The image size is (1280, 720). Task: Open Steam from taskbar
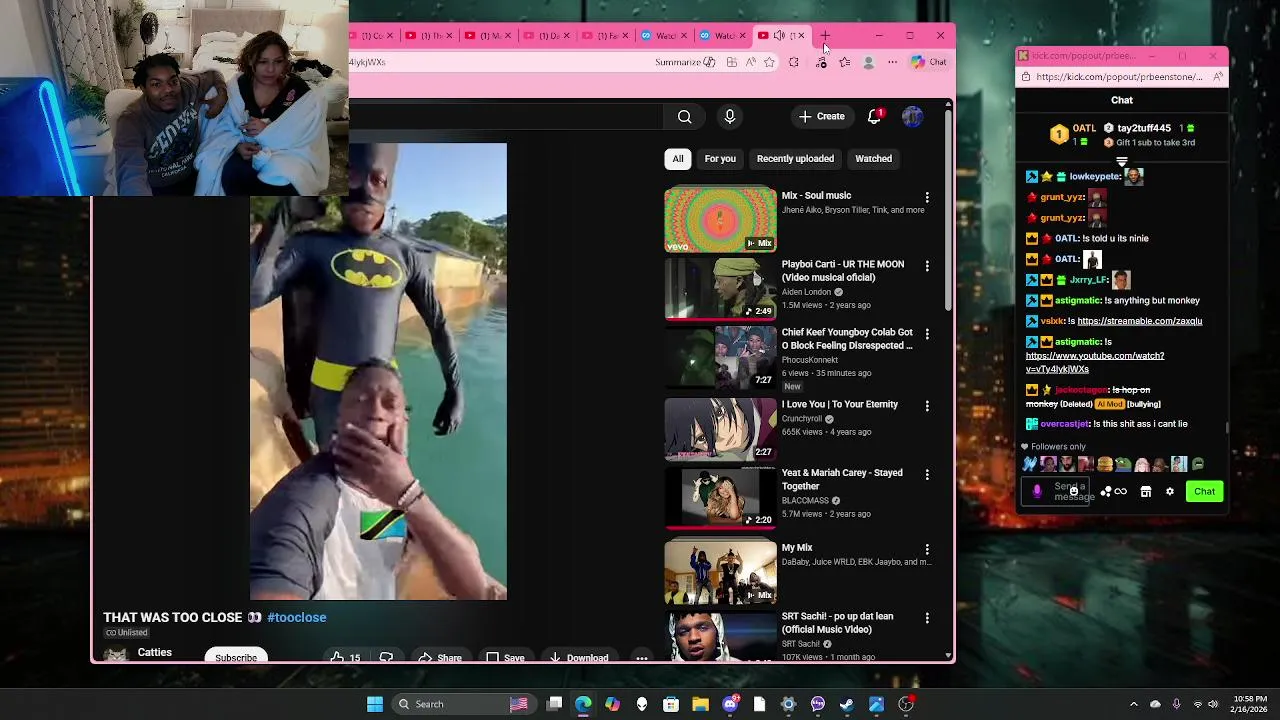coord(847,704)
